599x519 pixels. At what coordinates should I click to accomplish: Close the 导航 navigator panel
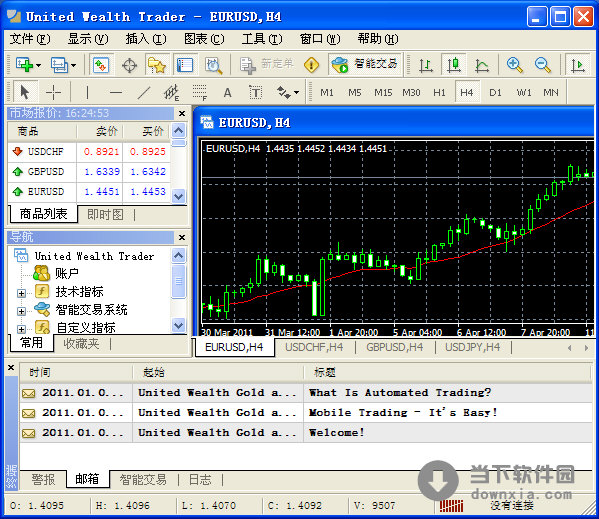(182, 238)
